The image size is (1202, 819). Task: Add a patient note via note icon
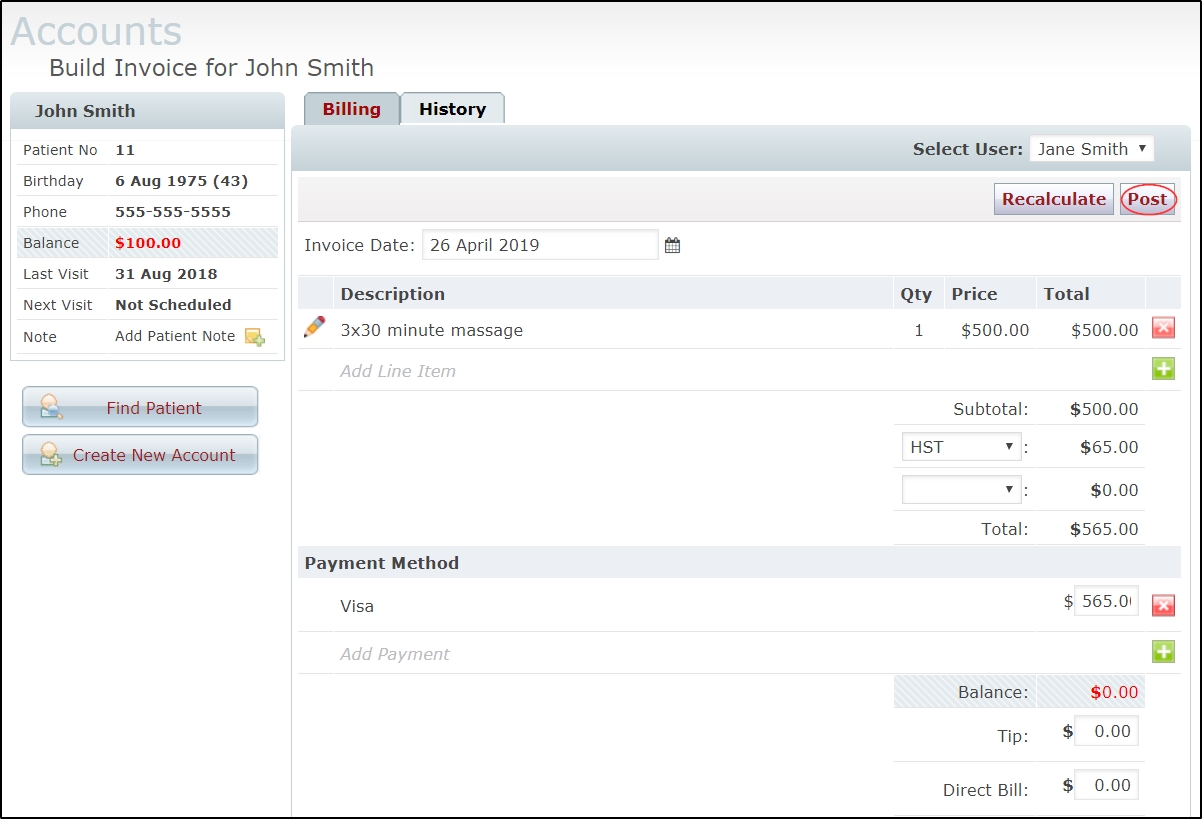coord(255,337)
